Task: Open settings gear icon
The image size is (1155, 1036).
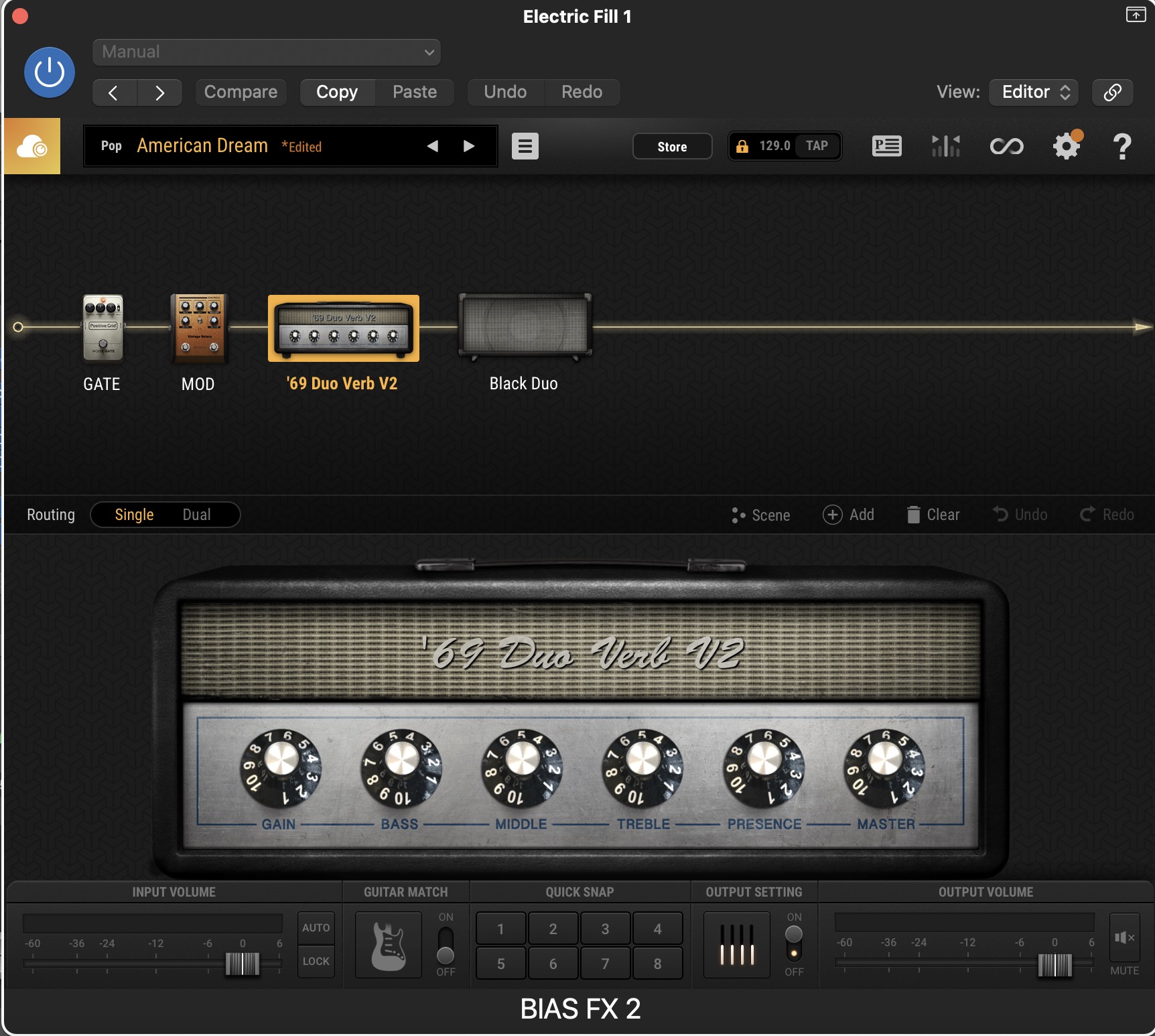Action: [x=1067, y=146]
